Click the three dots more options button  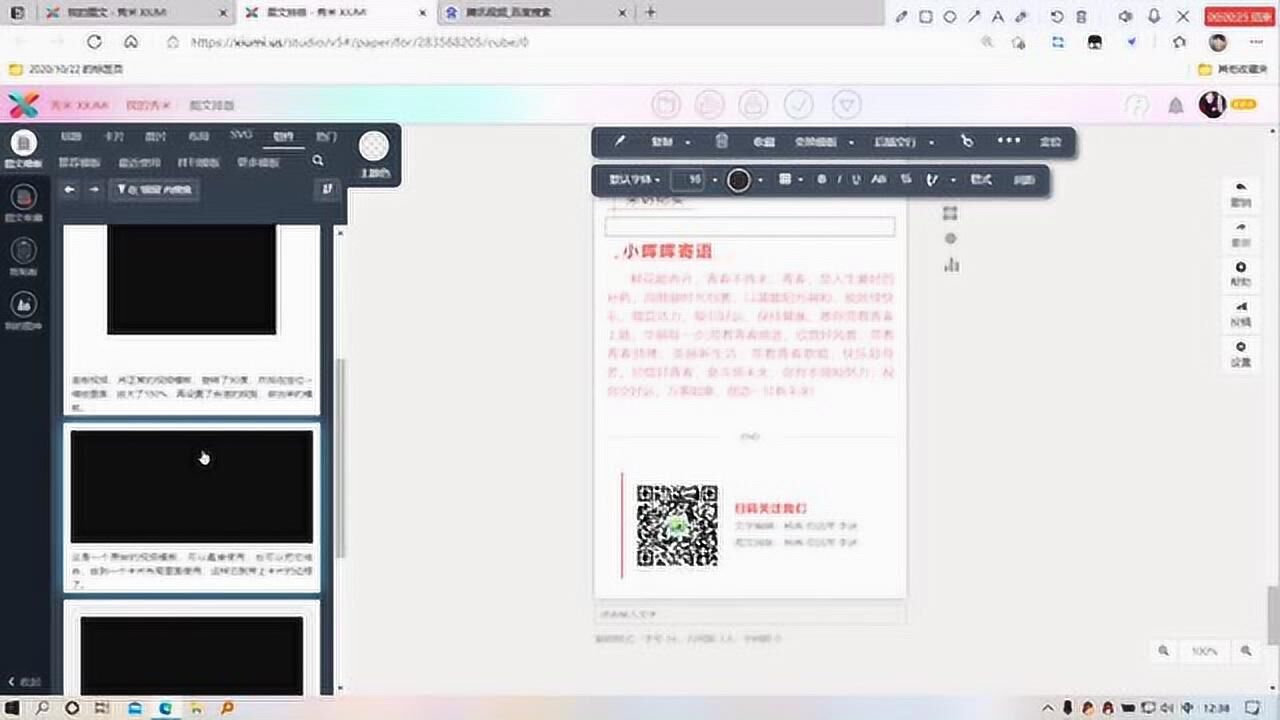click(x=1009, y=141)
